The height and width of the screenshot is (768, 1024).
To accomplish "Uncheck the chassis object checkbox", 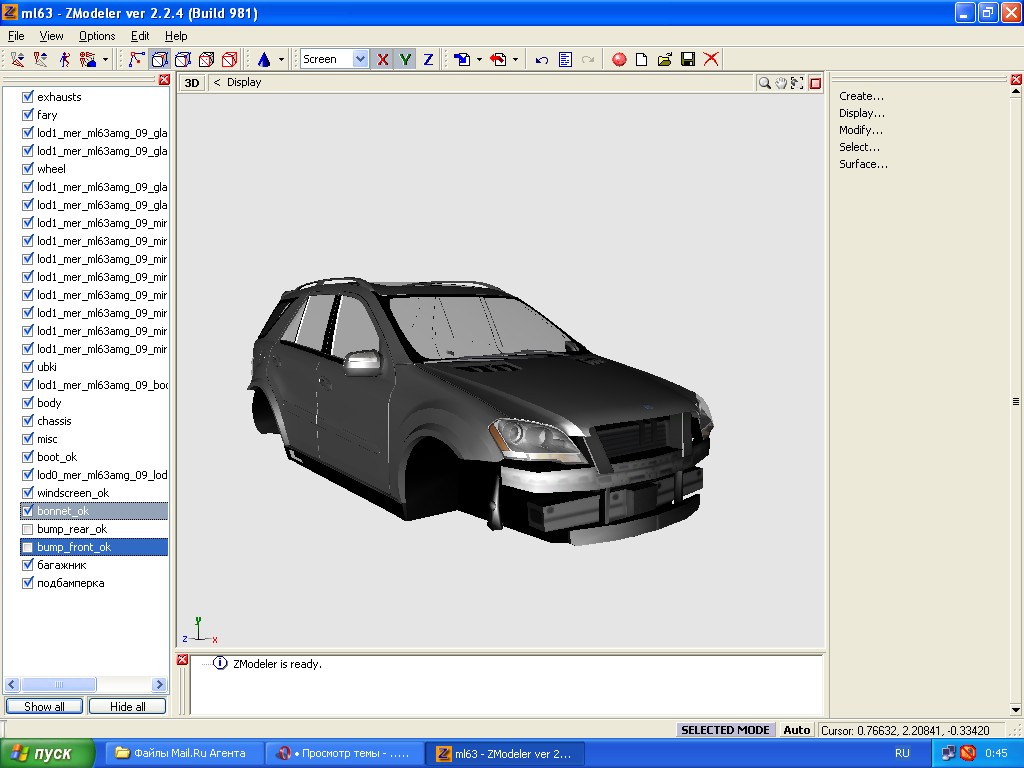I will click(x=27, y=421).
